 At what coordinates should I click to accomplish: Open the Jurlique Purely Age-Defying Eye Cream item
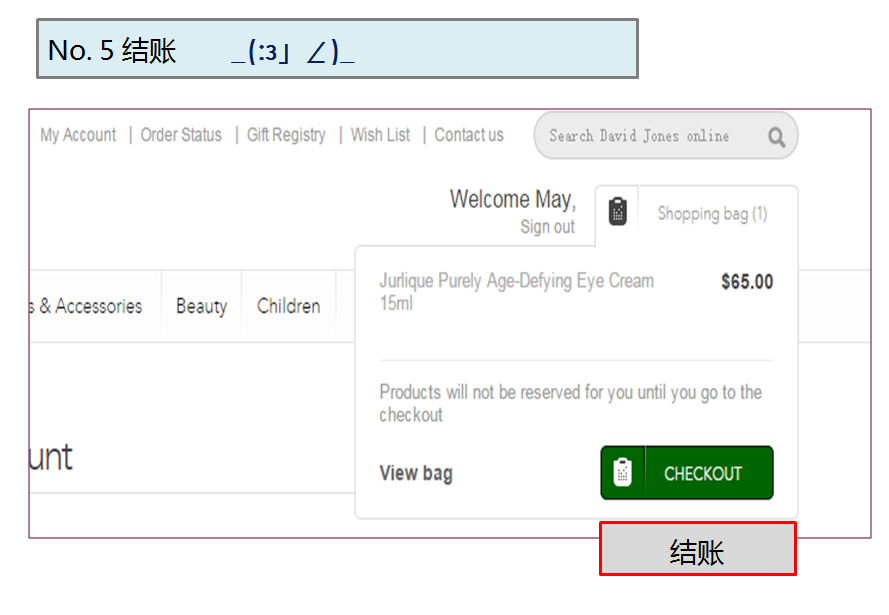click(517, 291)
